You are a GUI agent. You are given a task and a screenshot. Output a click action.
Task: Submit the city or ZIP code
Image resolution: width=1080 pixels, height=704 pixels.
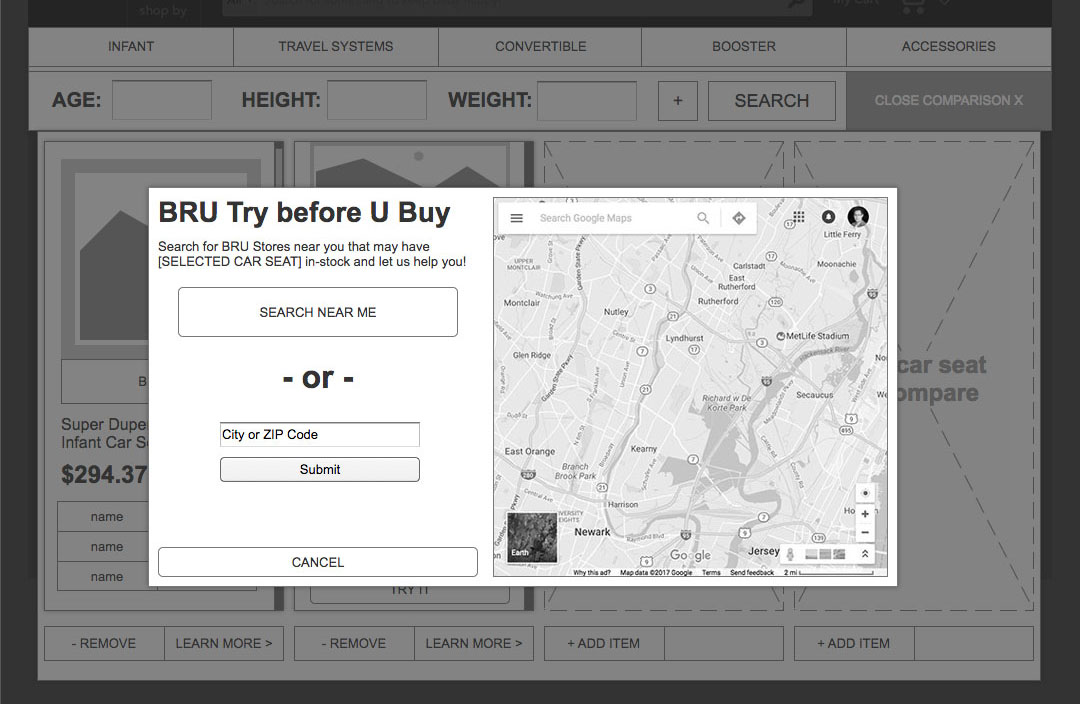pos(319,469)
